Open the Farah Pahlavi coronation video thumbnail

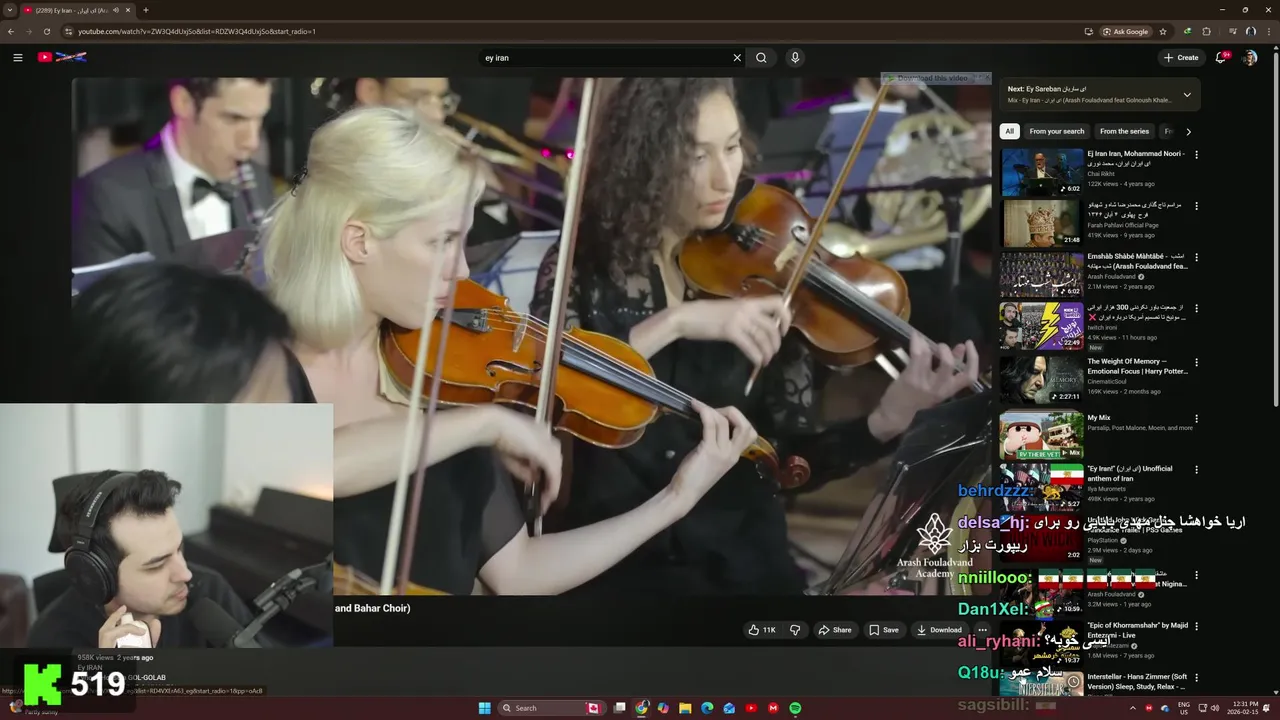pos(1042,223)
